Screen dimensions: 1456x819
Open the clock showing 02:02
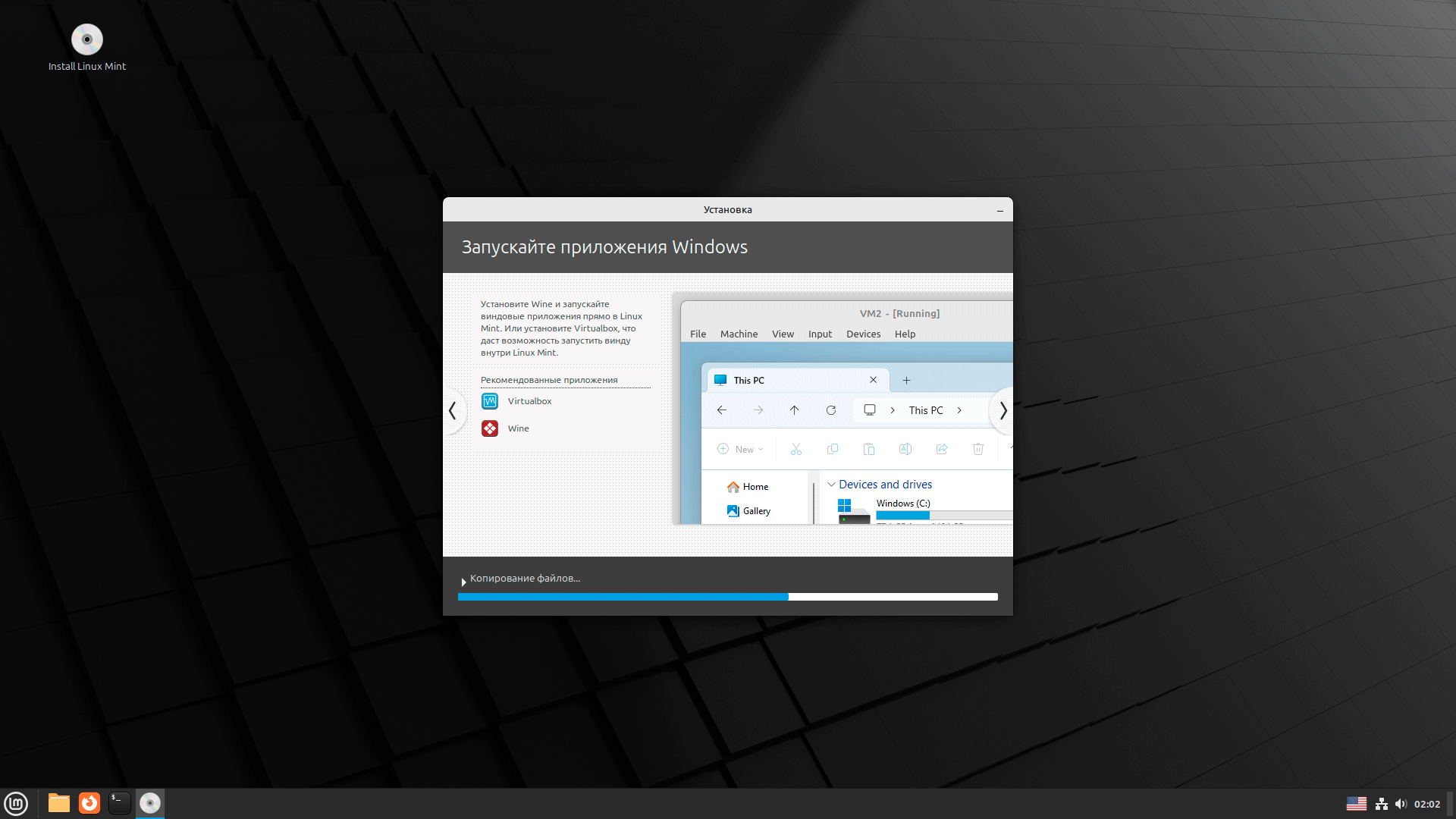click(1426, 804)
